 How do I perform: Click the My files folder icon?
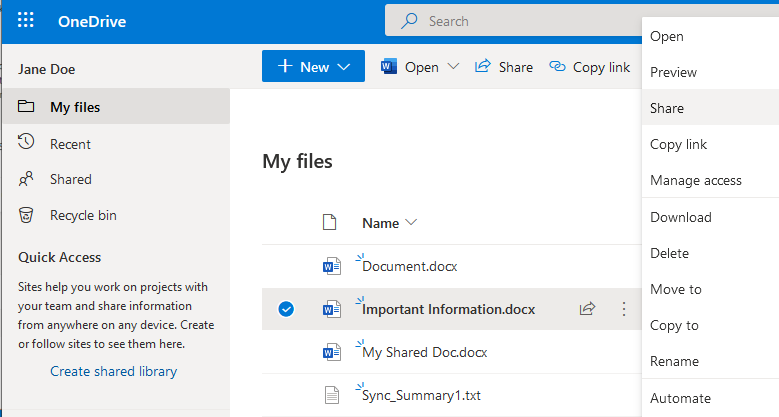tap(26, 106)
